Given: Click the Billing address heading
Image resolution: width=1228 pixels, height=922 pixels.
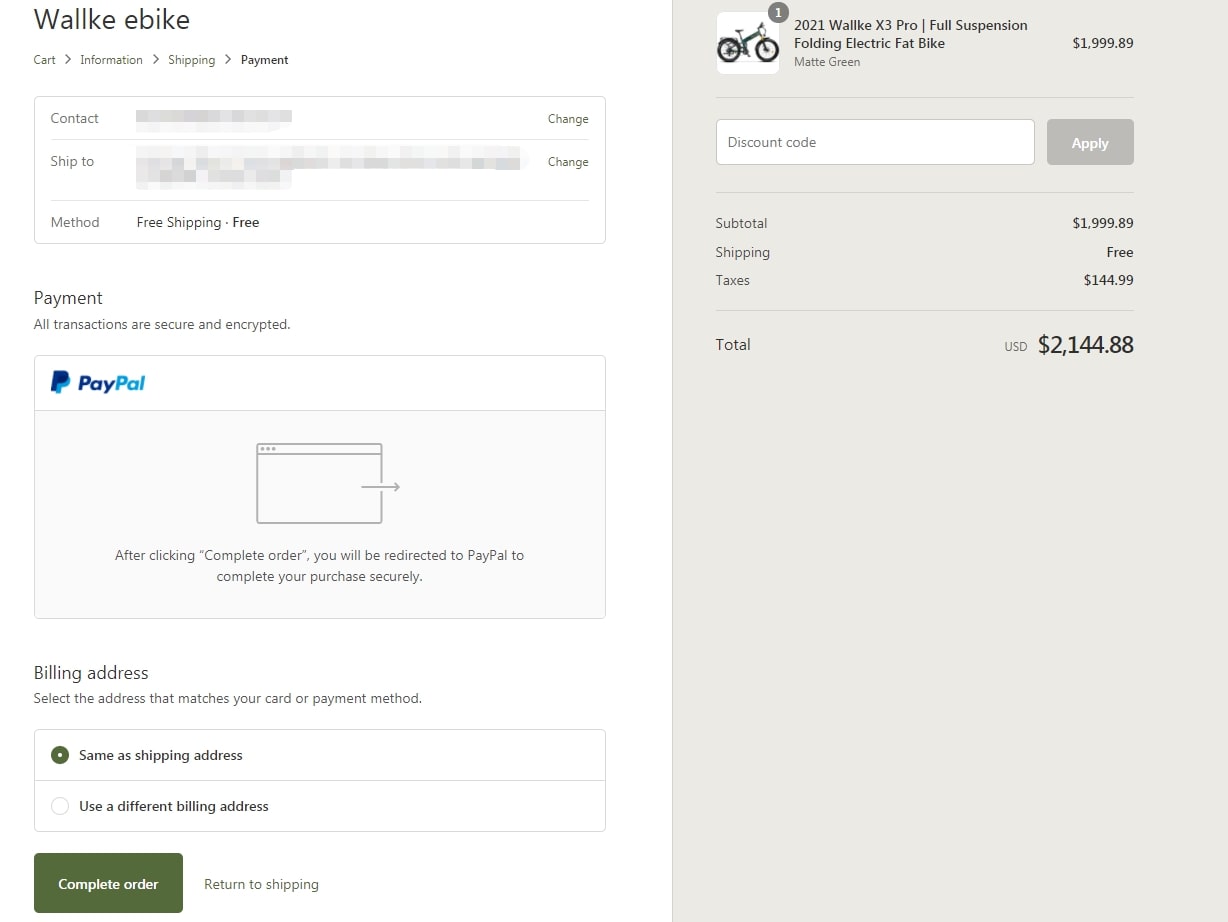Looking at the screenshot, I should click(x=91, y=673).
